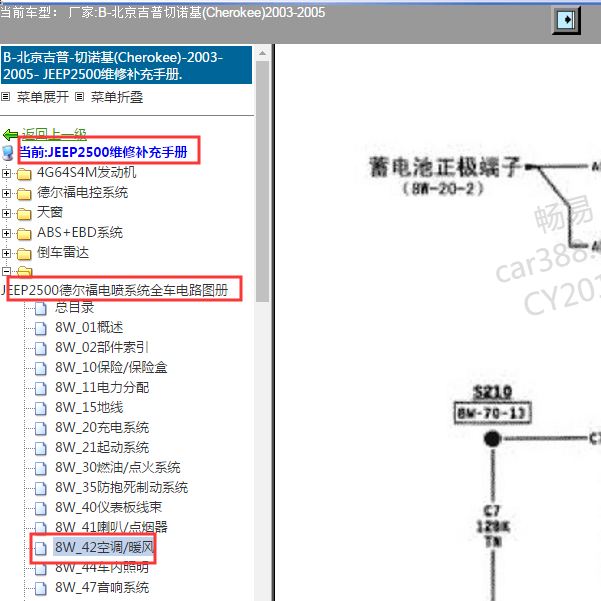This screenshot has height=601, width=601.
Task: Click the folder icon of 德尔福电控系统
Action: click(24, 194)
